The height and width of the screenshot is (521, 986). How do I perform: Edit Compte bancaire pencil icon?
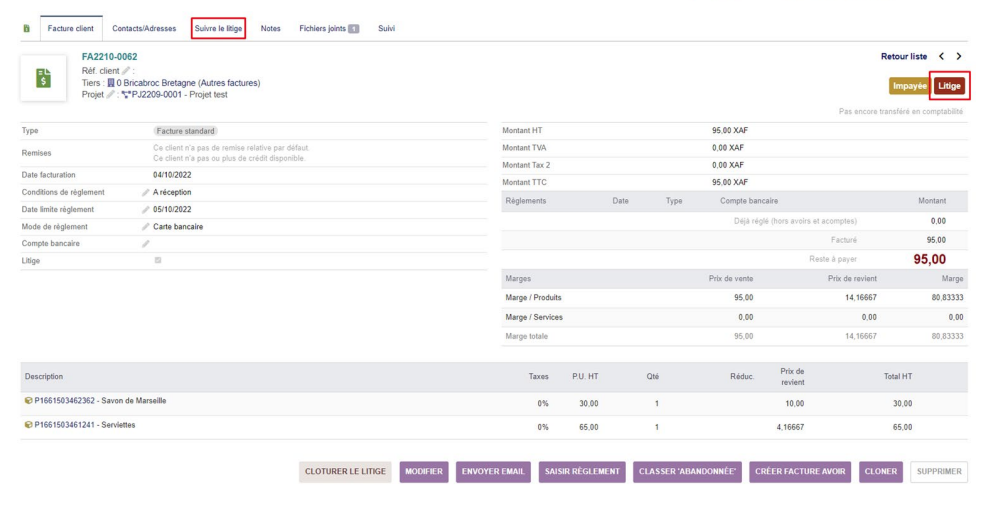point(145,244)
